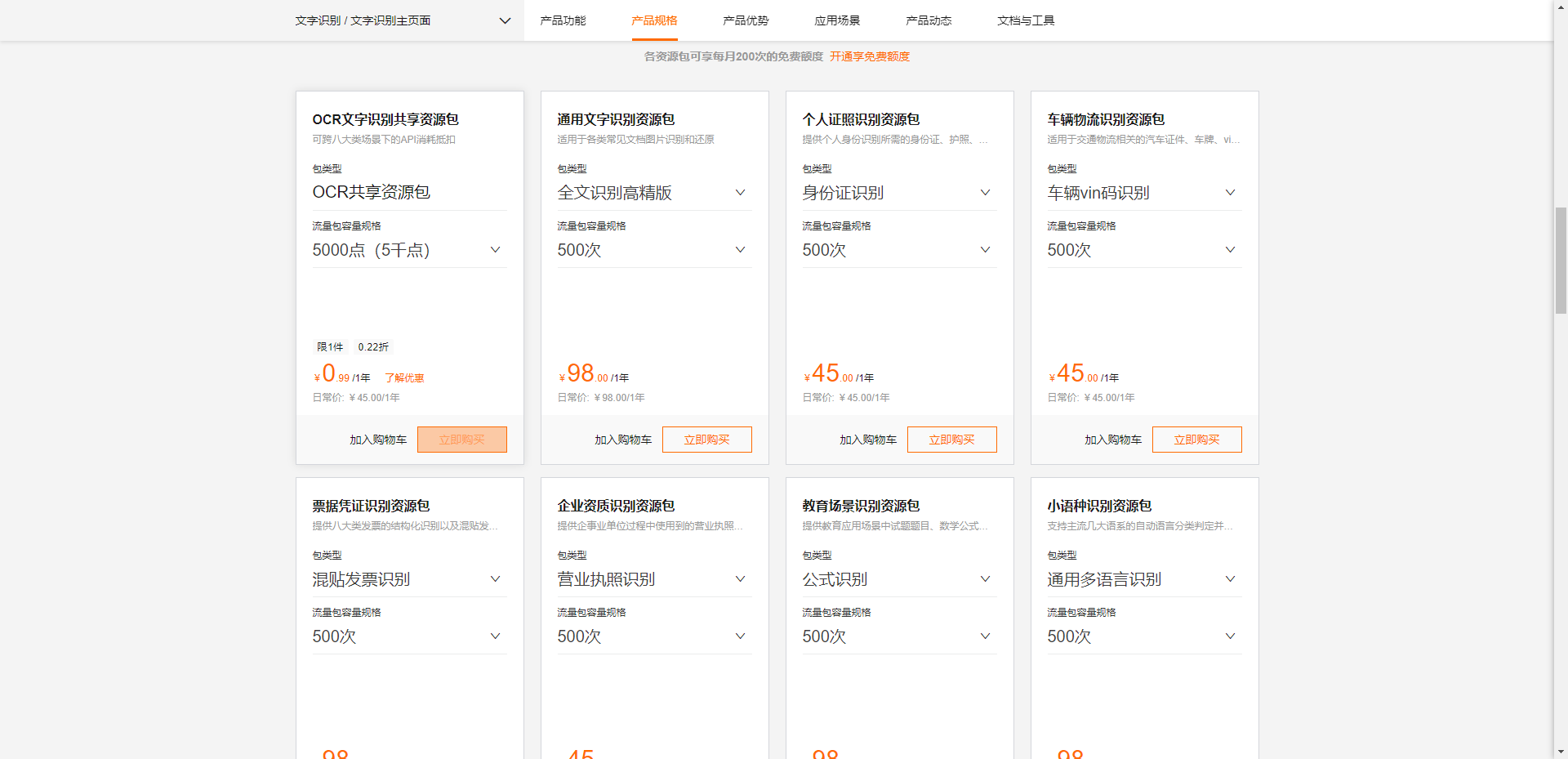Click 了解优惠 link in OCR共享资源包 card
Screen dimensions: 1568x759
[x=404, y=378]
